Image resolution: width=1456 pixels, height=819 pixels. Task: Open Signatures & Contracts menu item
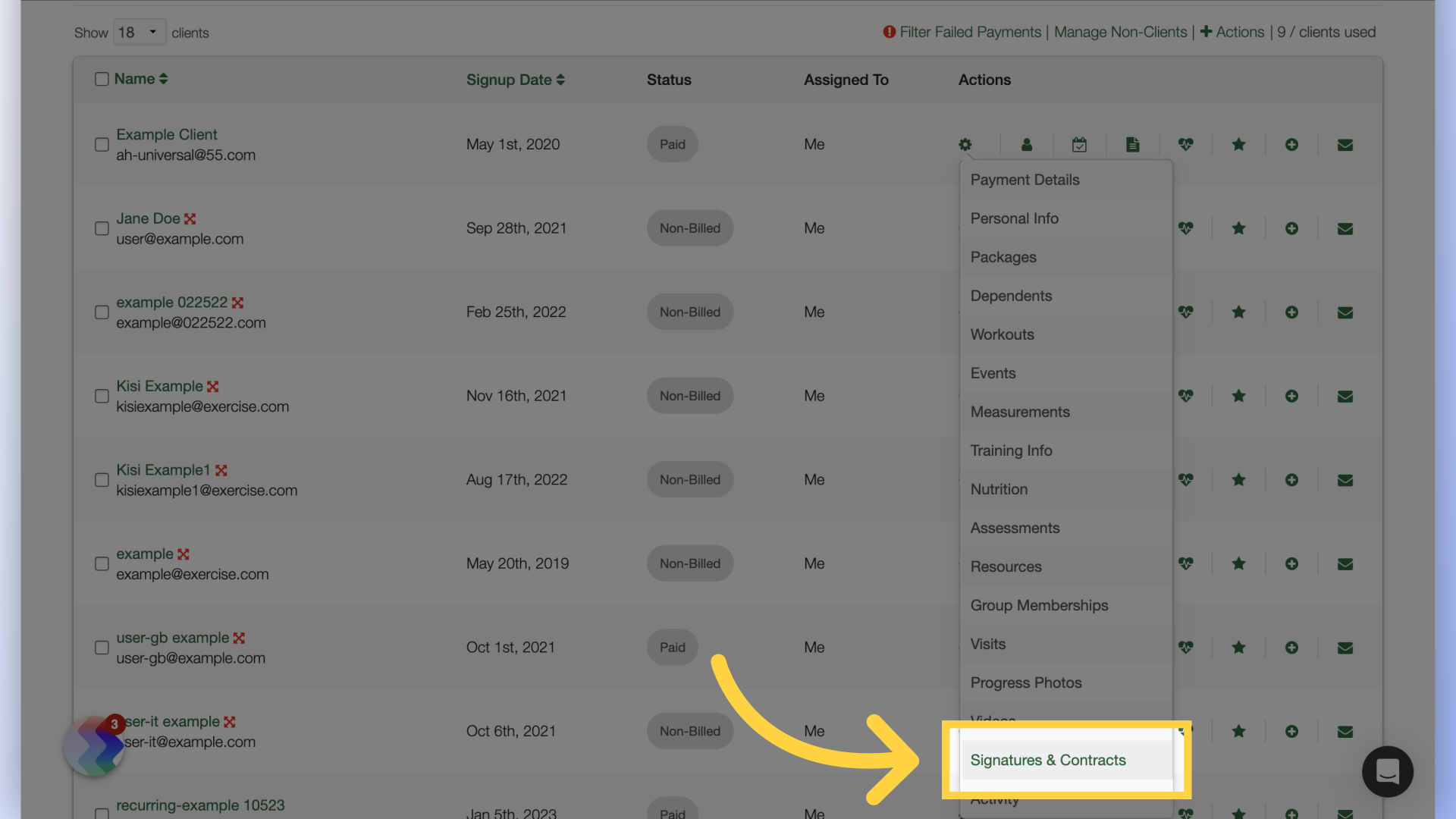pyautogui.click(x=1065, y=760)
